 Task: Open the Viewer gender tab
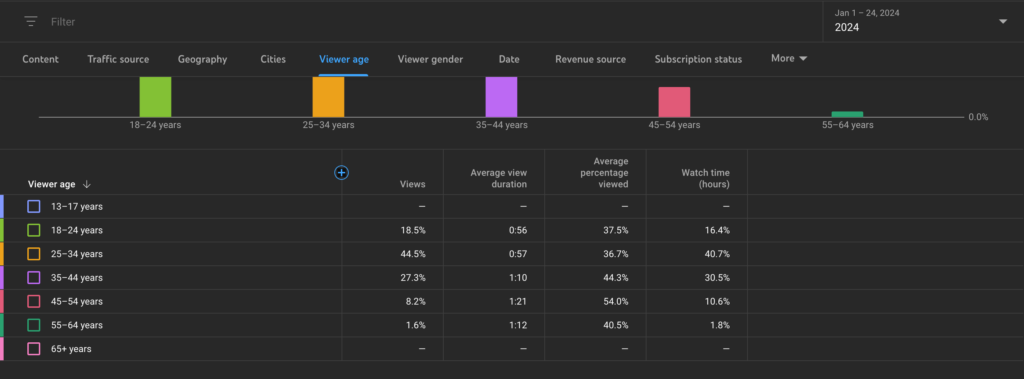(x=430, y=59)
